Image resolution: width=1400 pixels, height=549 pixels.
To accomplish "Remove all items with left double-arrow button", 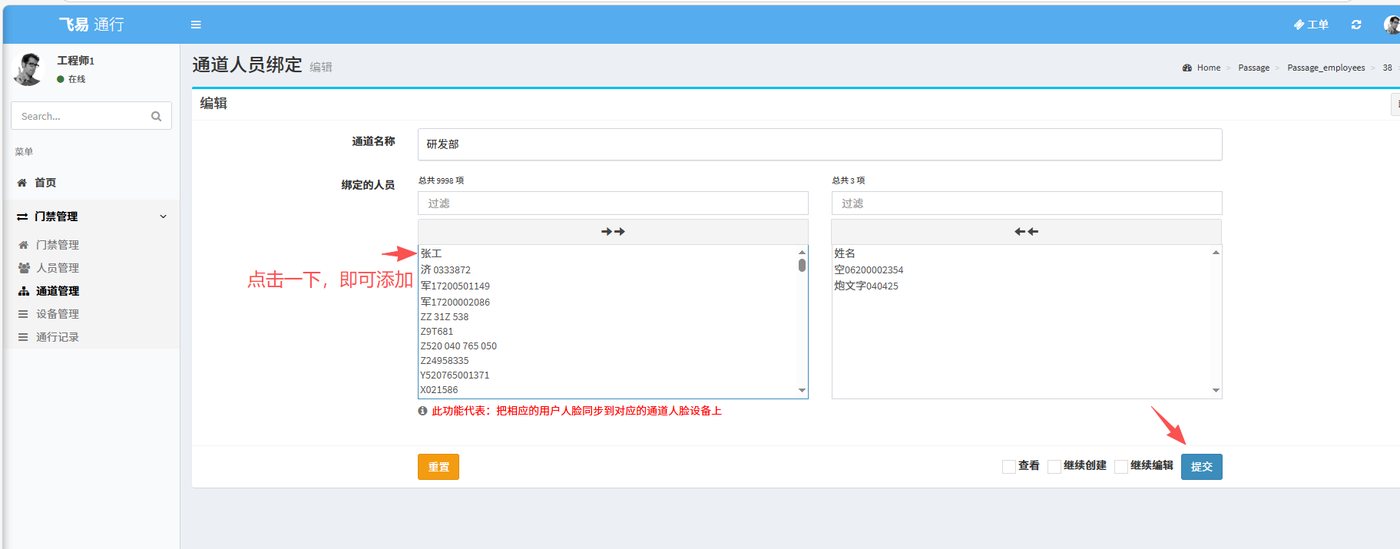I will 1026,231.
